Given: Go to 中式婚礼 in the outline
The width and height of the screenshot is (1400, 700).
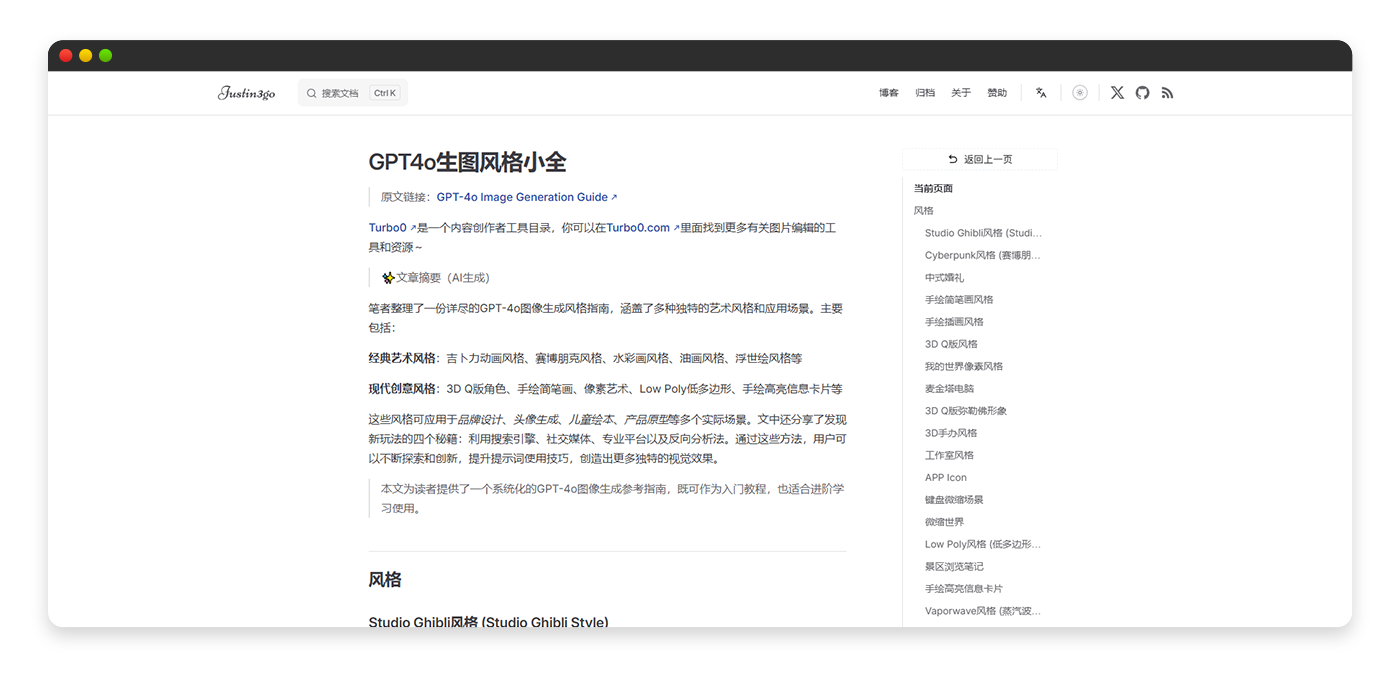Looking at the screenshot, I should pos(945,278).
